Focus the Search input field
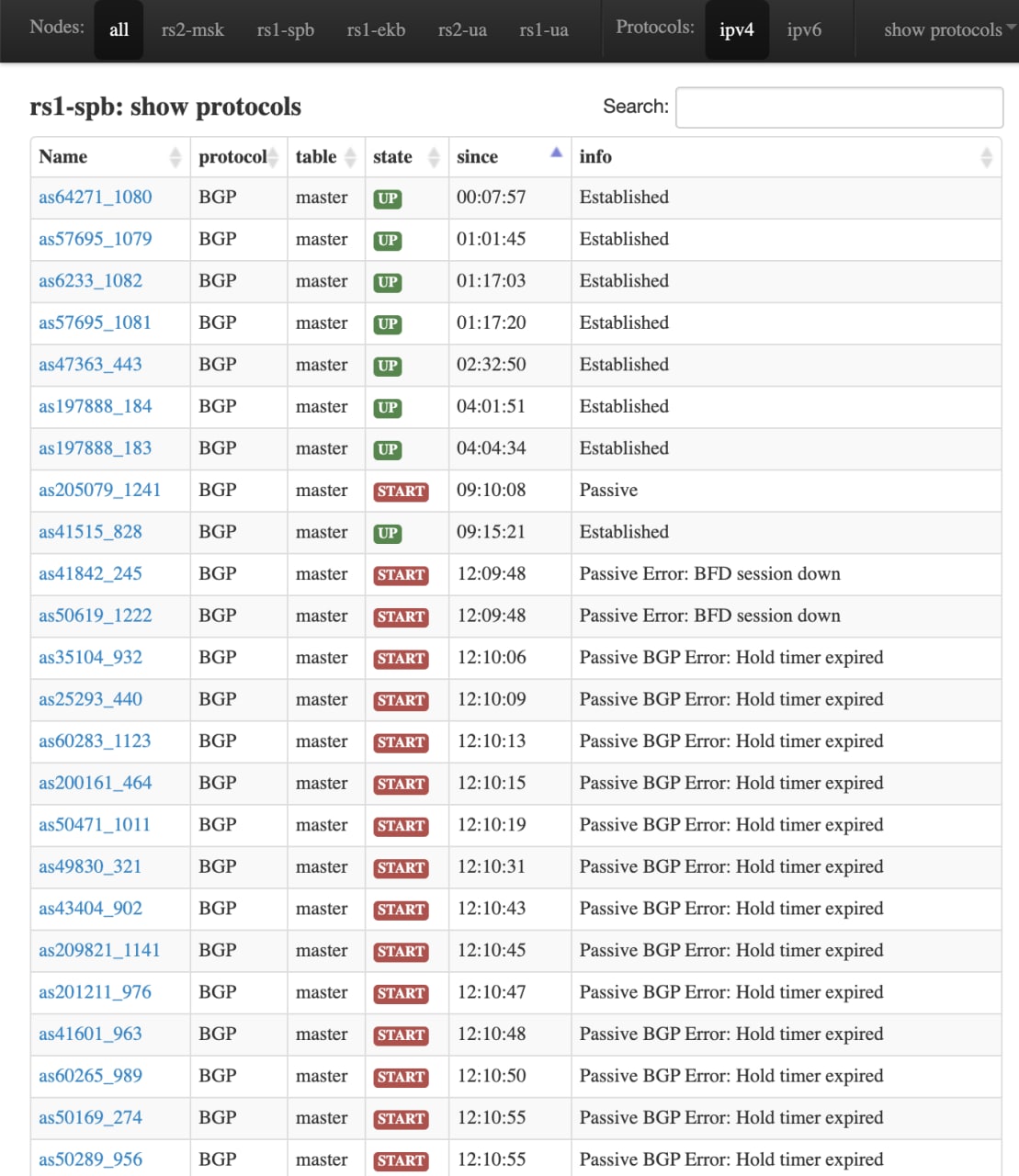The height and width of the screenshot is (1176, 1019). 839,107
